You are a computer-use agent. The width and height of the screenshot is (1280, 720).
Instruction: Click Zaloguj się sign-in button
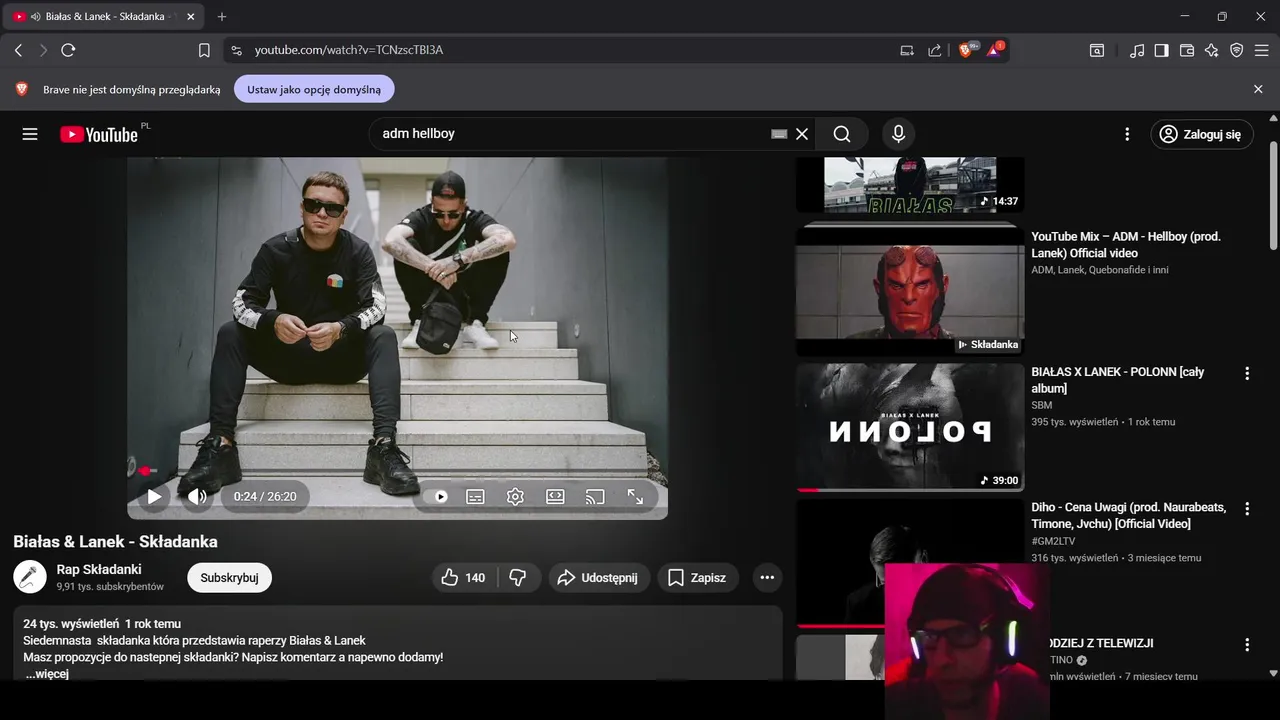tap(1201, 134)
